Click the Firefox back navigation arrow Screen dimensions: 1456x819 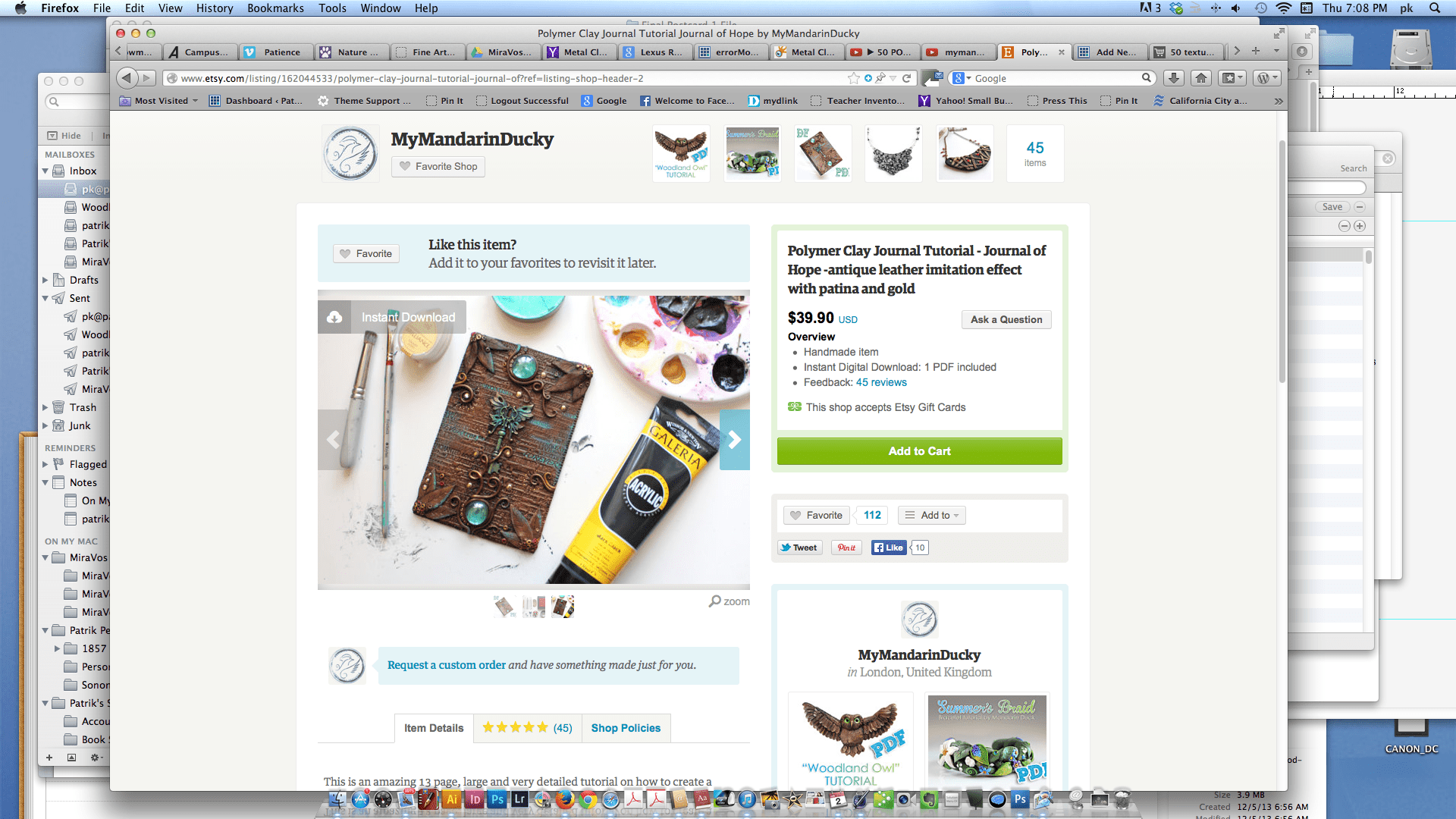[127, 78]
